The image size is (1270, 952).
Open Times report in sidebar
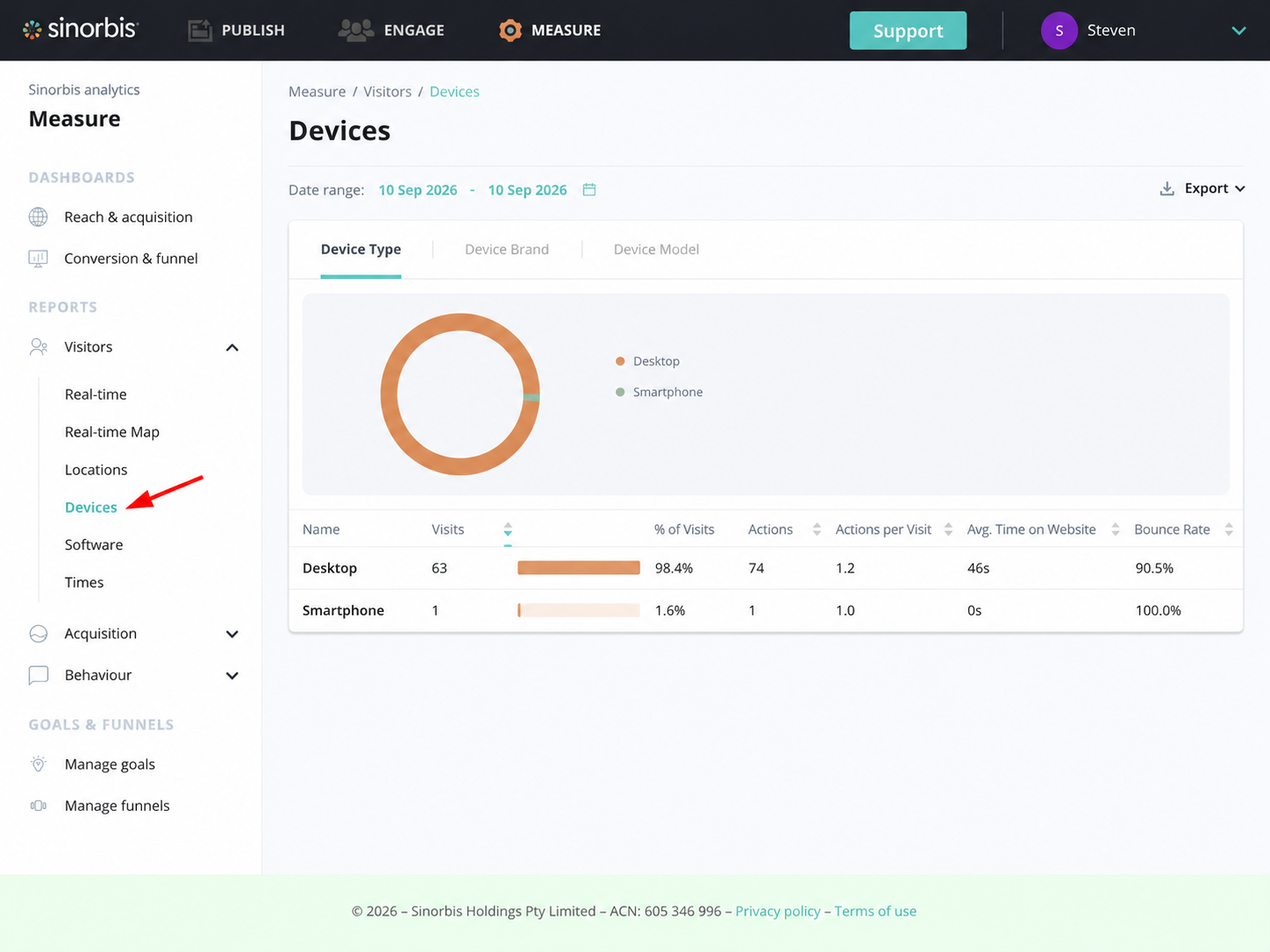click(84, 583)
